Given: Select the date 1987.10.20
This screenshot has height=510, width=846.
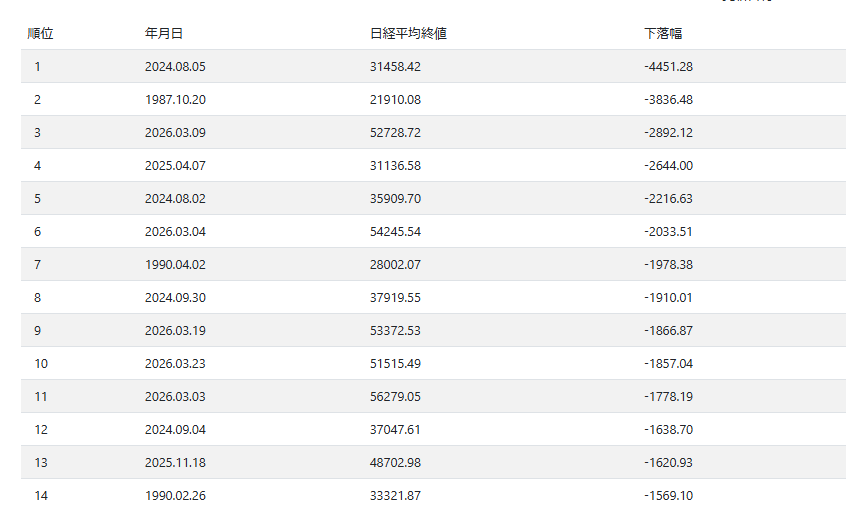Looking at the screenshot, I should pyautogui.click(x=175, y=99).
